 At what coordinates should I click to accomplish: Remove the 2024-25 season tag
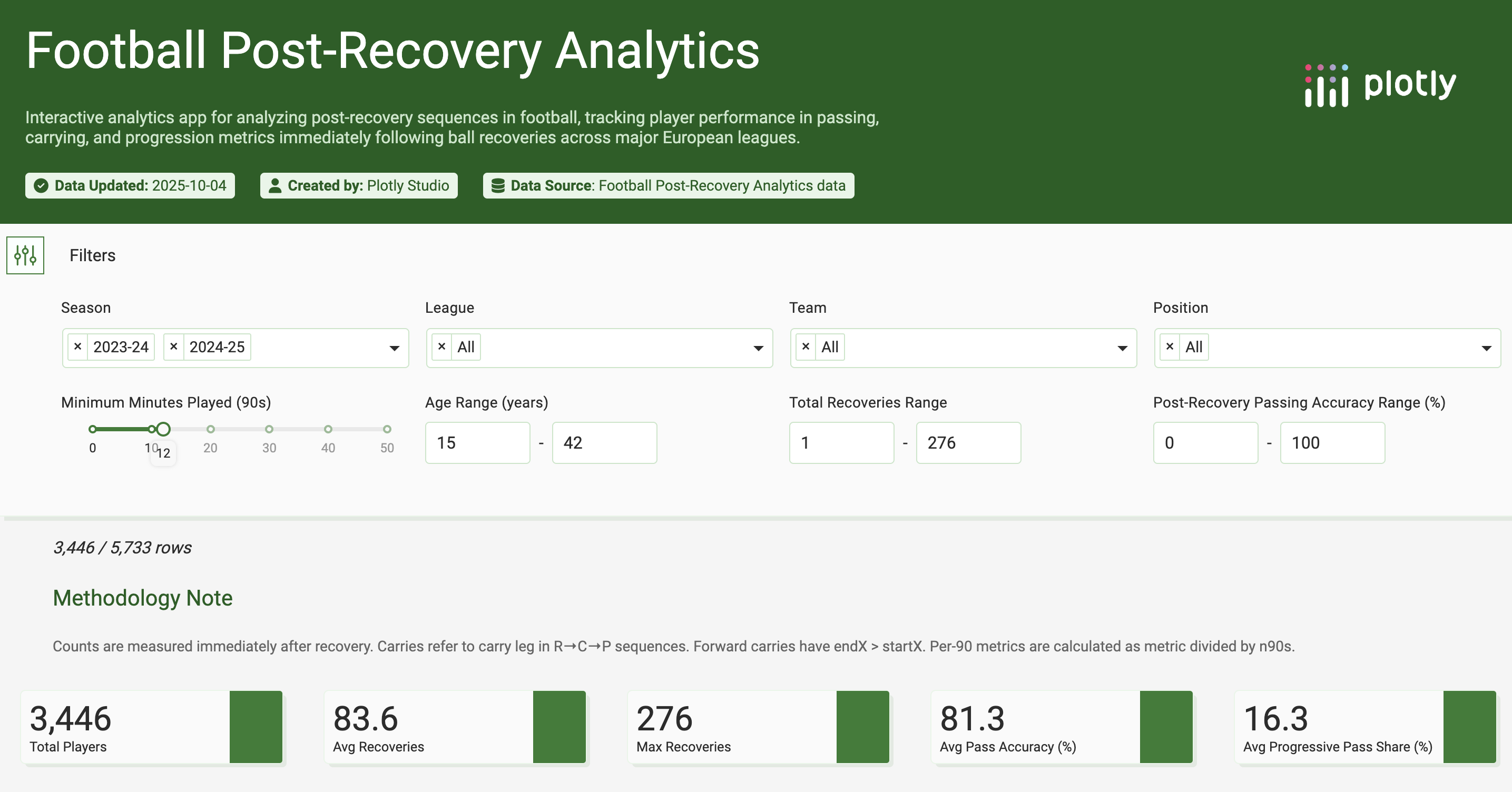point(174,346)
